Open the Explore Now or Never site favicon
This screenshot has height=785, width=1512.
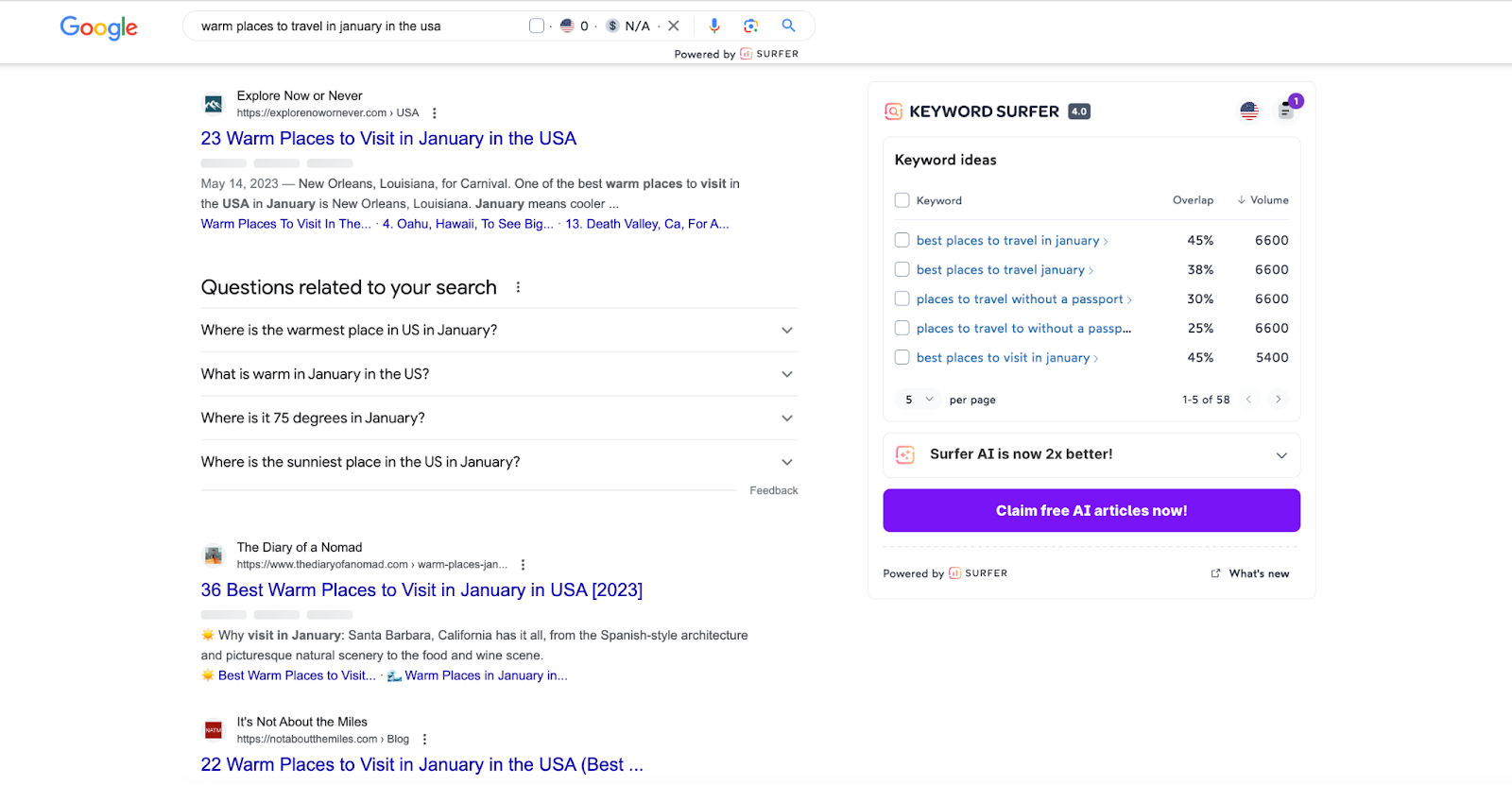pos(214,104)
